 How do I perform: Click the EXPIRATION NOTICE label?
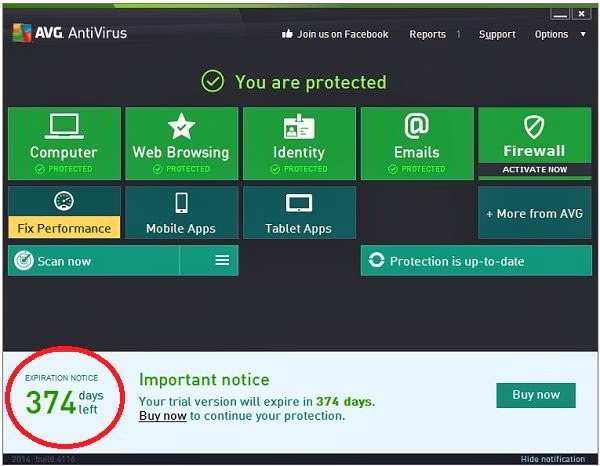click(62, 378)
